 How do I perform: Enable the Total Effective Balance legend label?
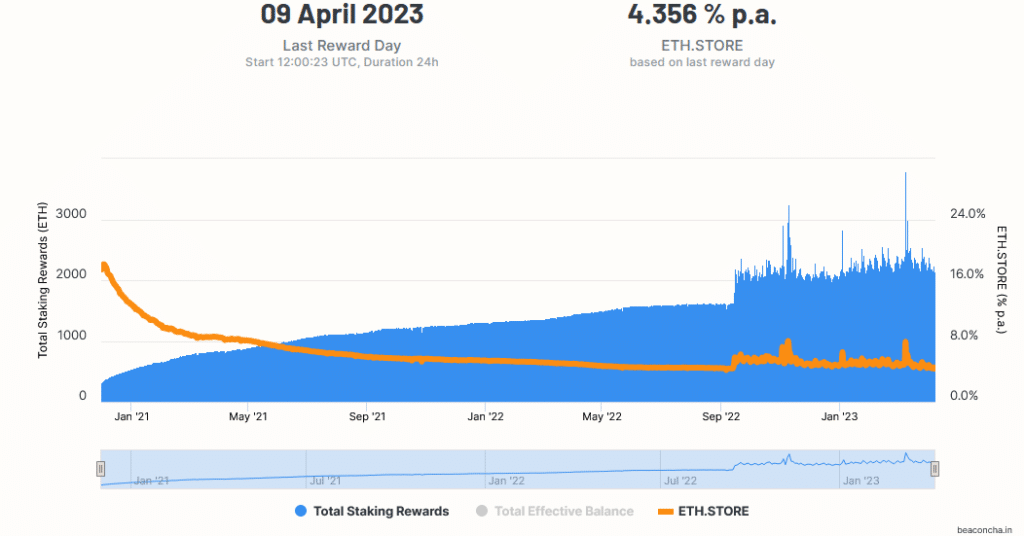564,511
